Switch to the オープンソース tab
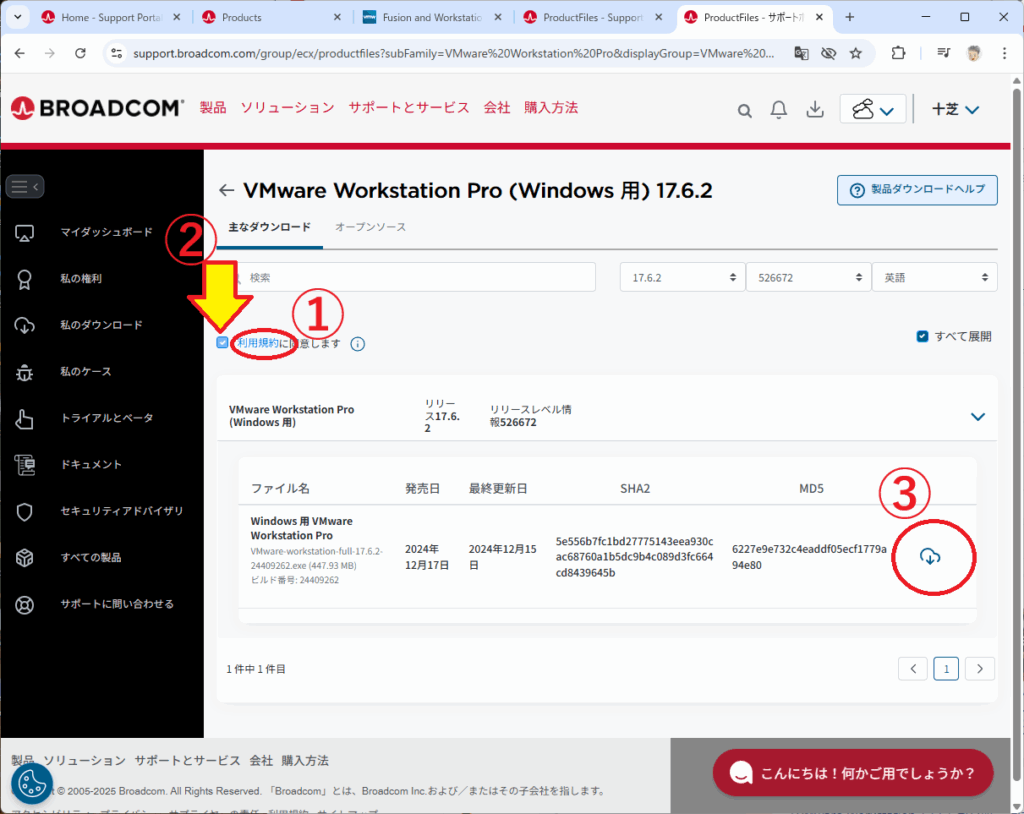 (370, 227)
